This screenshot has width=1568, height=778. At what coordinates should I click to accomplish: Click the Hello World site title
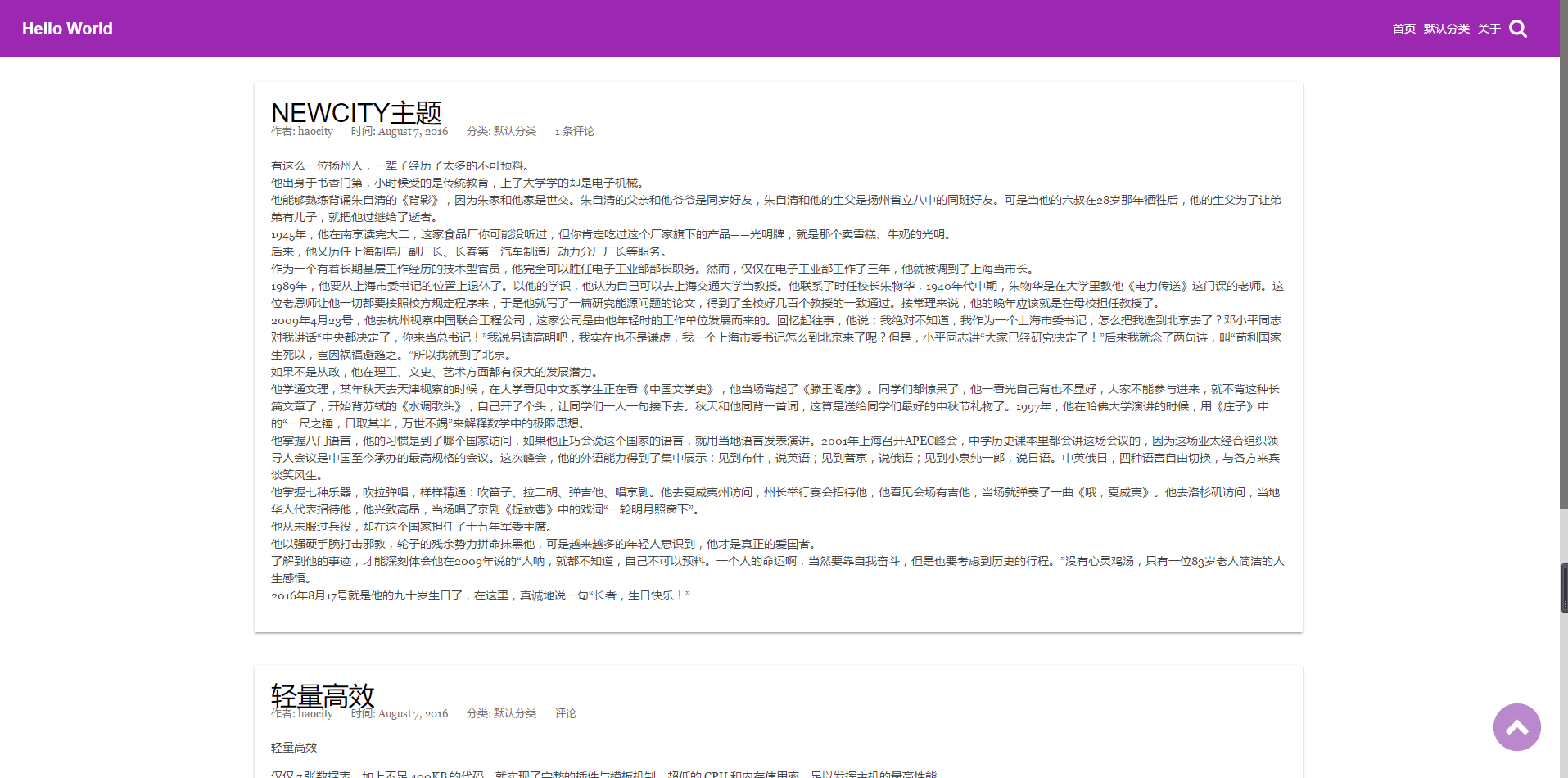point(67,29)
